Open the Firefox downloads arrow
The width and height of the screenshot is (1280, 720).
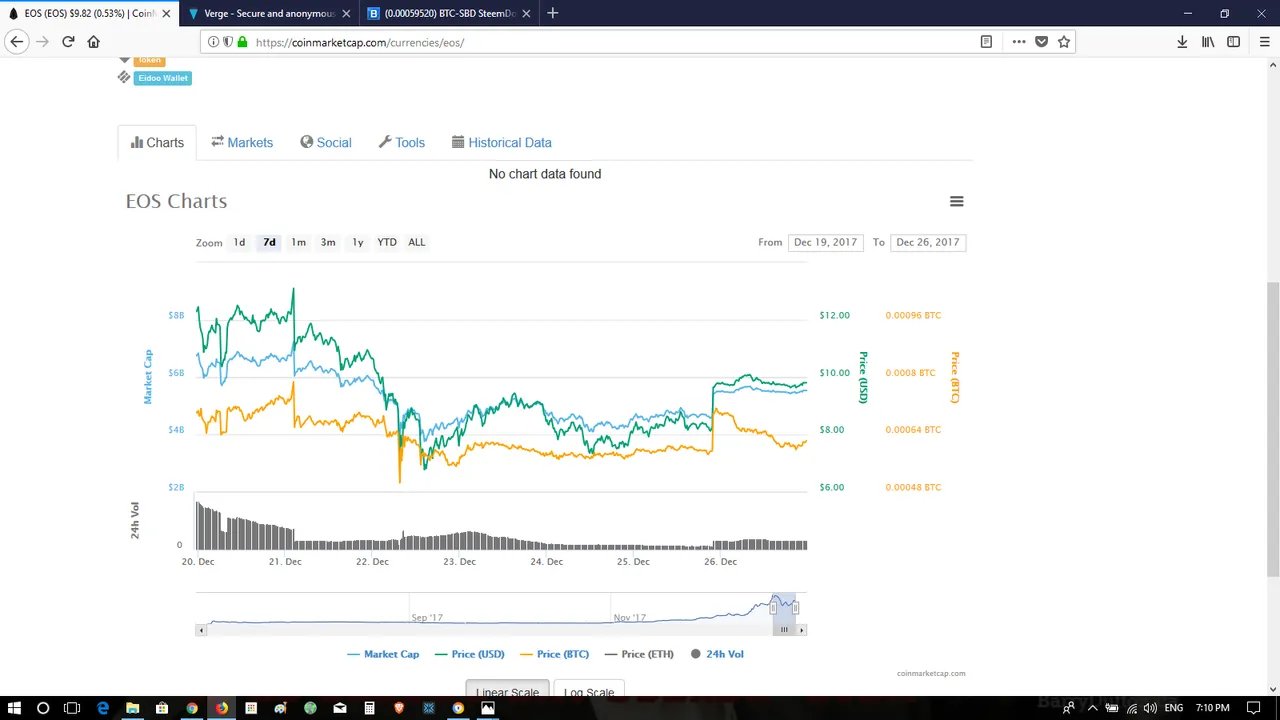tap(1182, 42)
